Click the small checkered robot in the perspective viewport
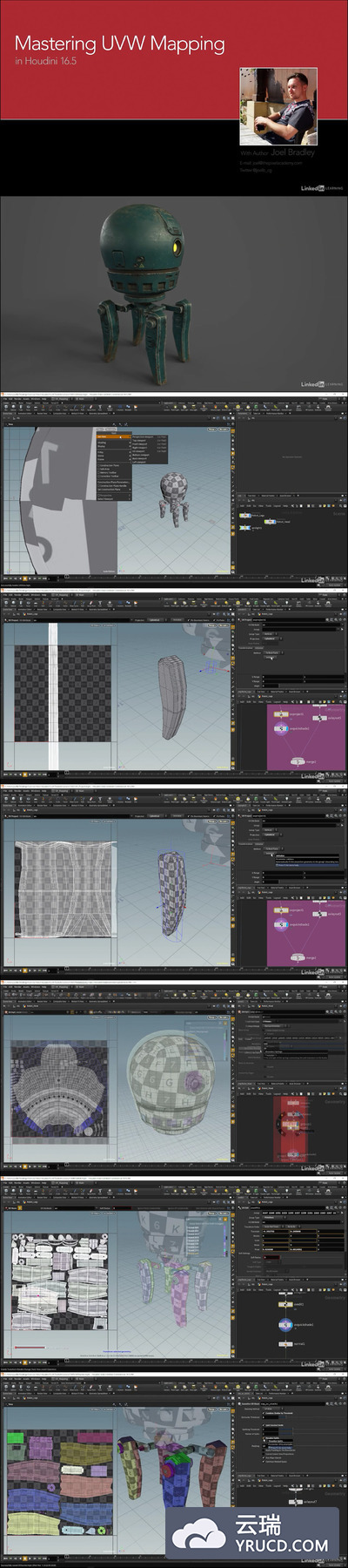 pos(175,499)
